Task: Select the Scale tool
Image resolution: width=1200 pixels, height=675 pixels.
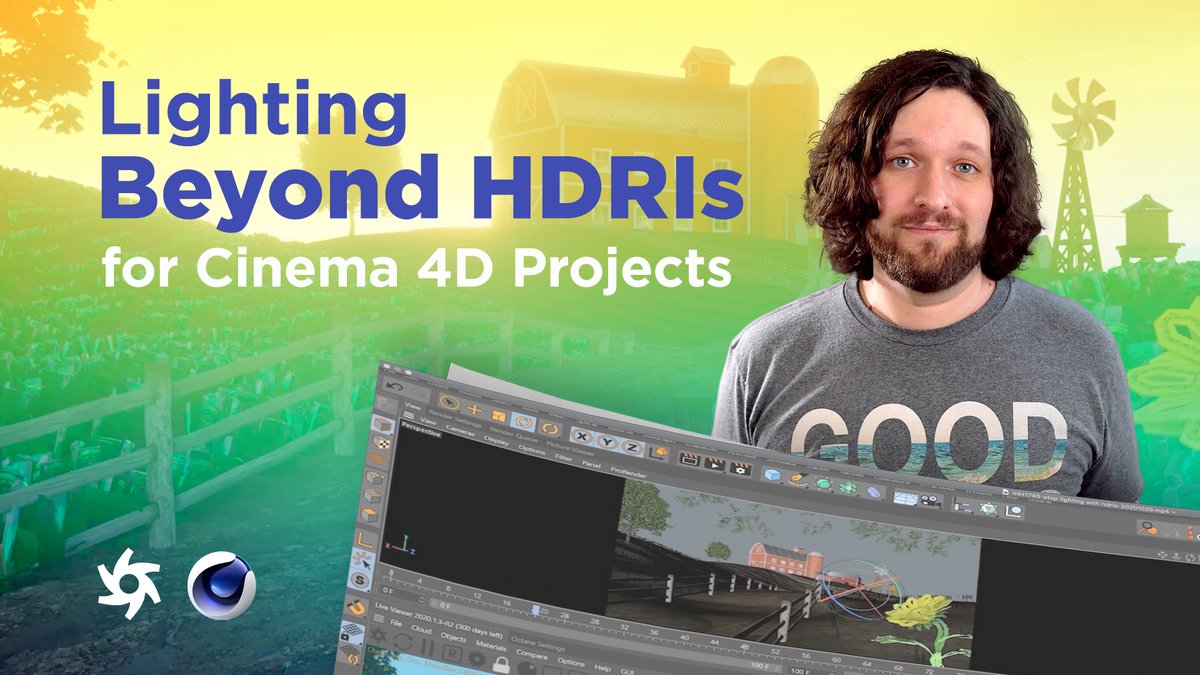Action: pos(499,416)
